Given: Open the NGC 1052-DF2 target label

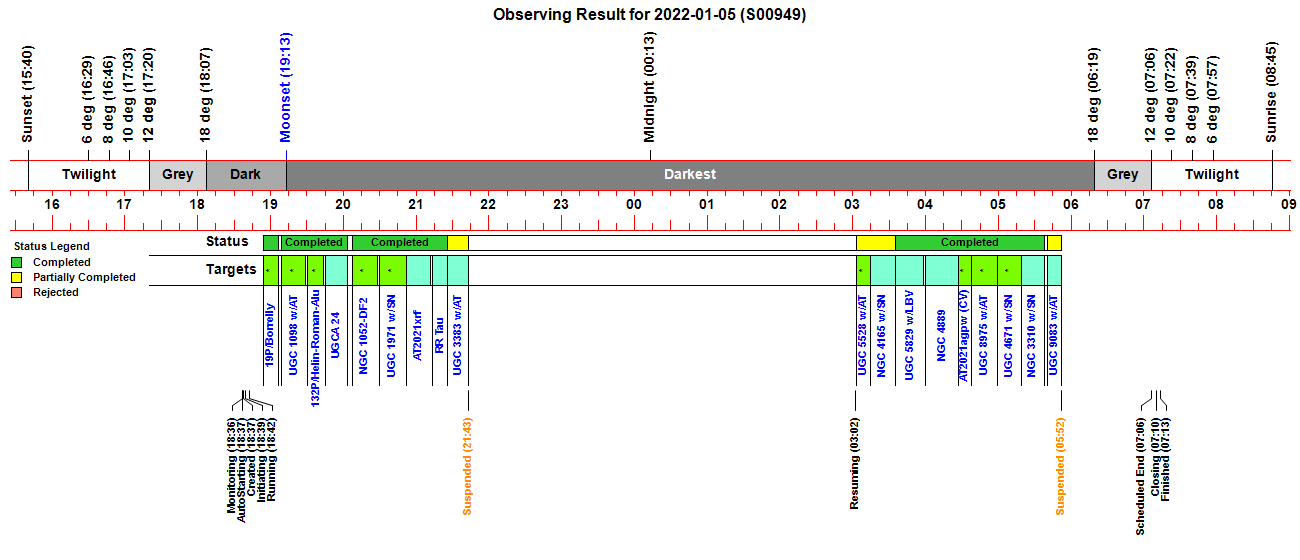Looking at the screenshot, I should 364,335.
